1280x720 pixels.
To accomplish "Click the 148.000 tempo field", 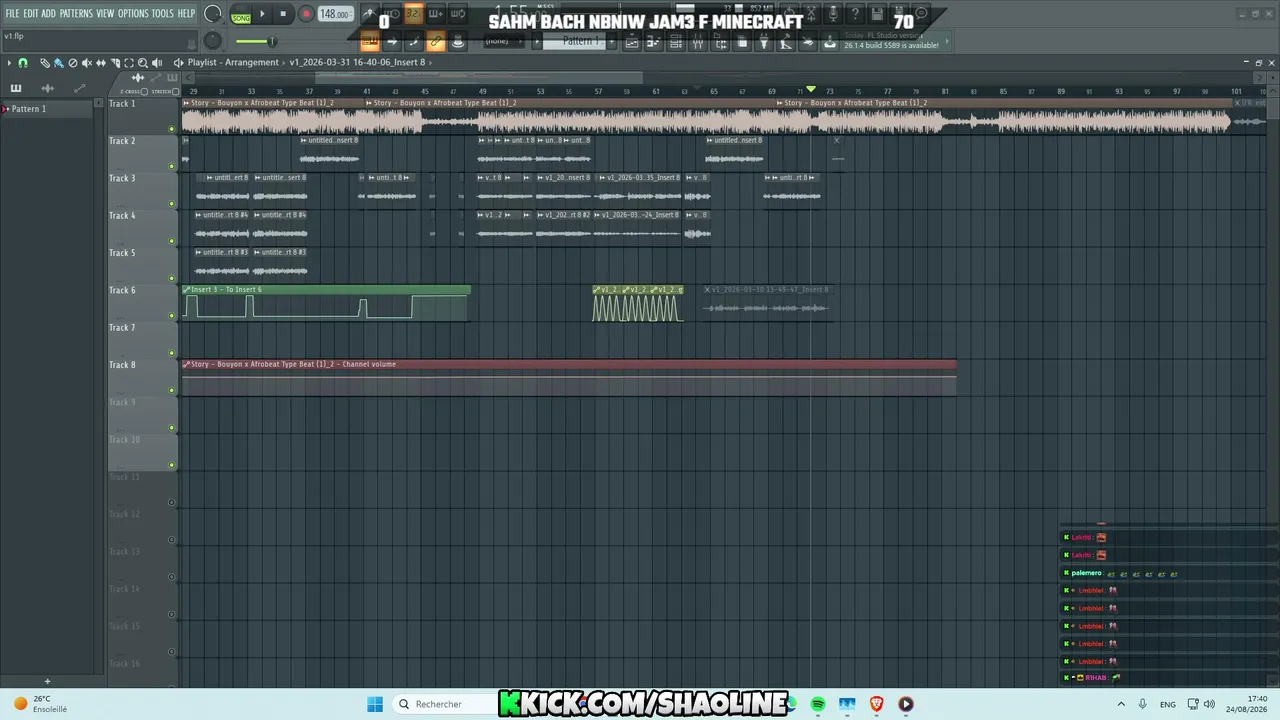I will point(335,14).
